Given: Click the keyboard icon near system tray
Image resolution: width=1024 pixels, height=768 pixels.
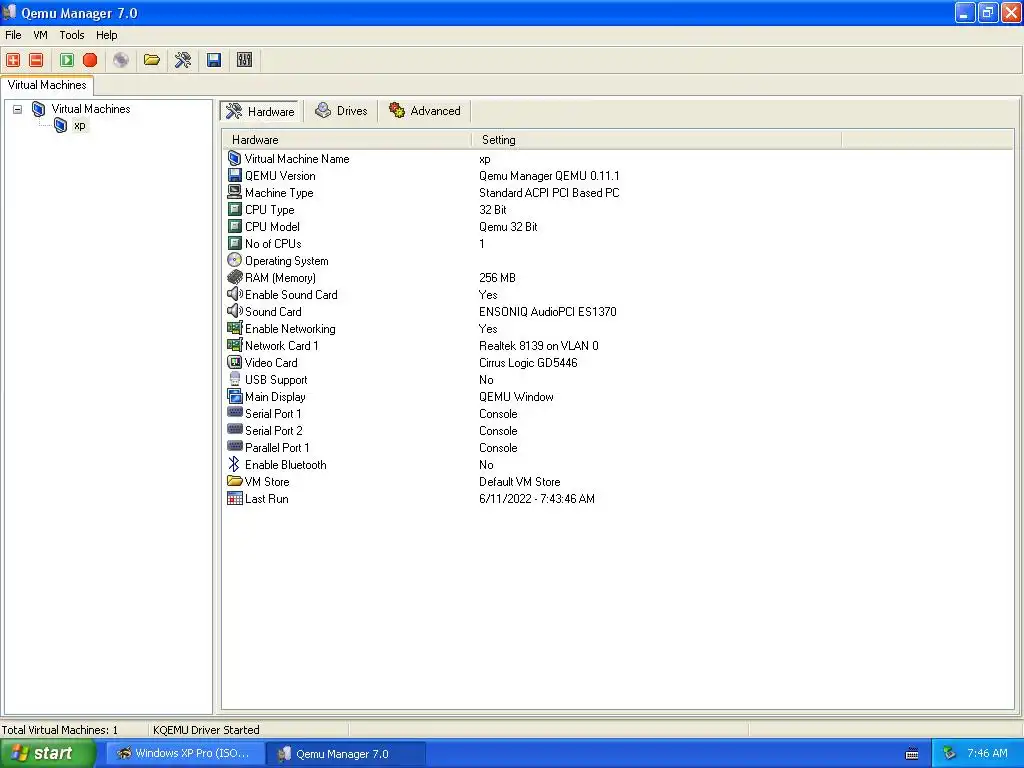Looking at the screenshot, I should (x=912, y=754).
